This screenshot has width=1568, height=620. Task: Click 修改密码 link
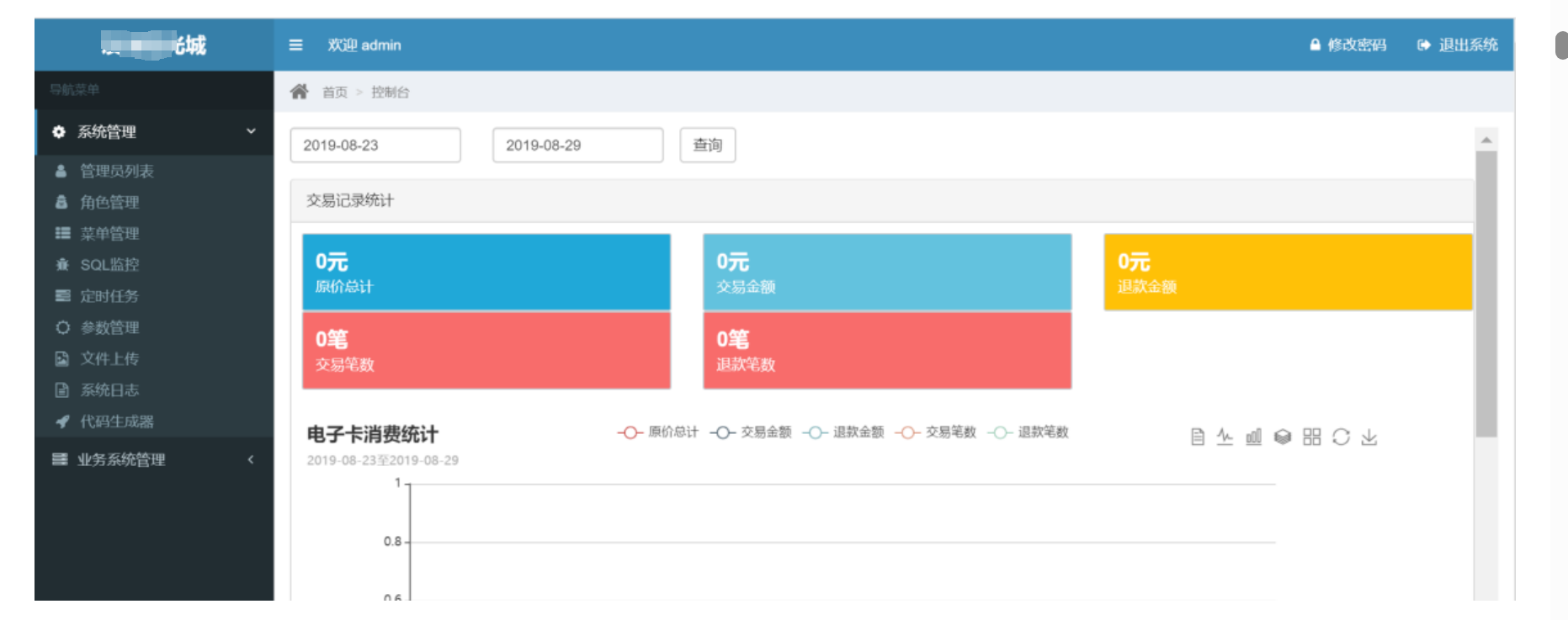[x=1357, y=45]
